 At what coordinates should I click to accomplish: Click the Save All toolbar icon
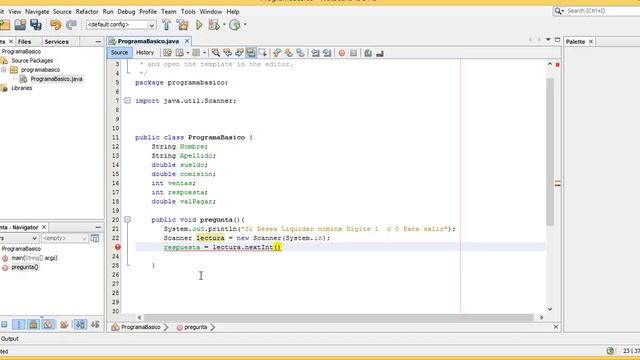pyautogui.click(x=36, y=24)
